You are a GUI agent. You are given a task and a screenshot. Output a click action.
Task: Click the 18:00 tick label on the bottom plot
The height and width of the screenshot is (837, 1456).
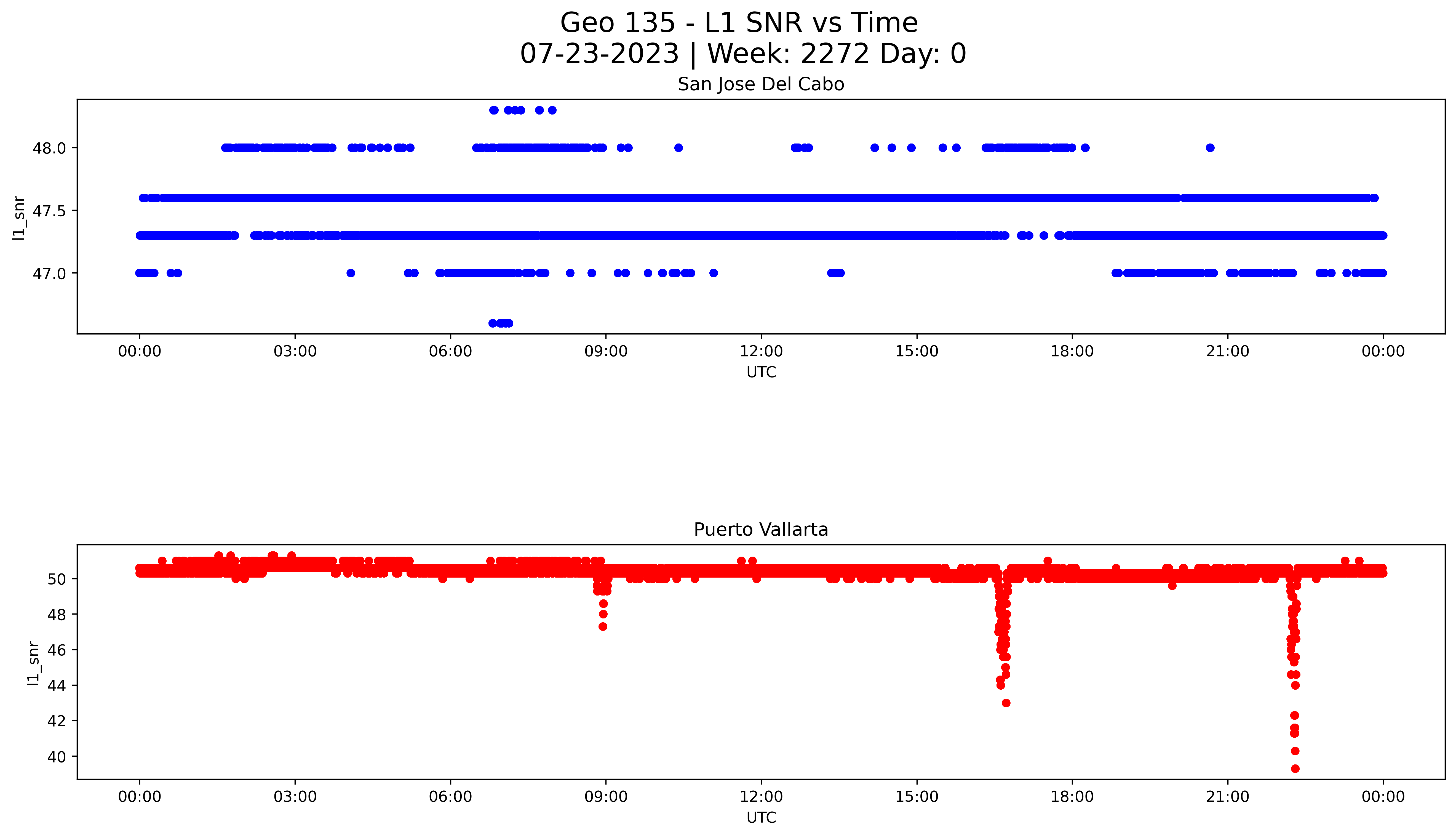(x=1072, y=797)
